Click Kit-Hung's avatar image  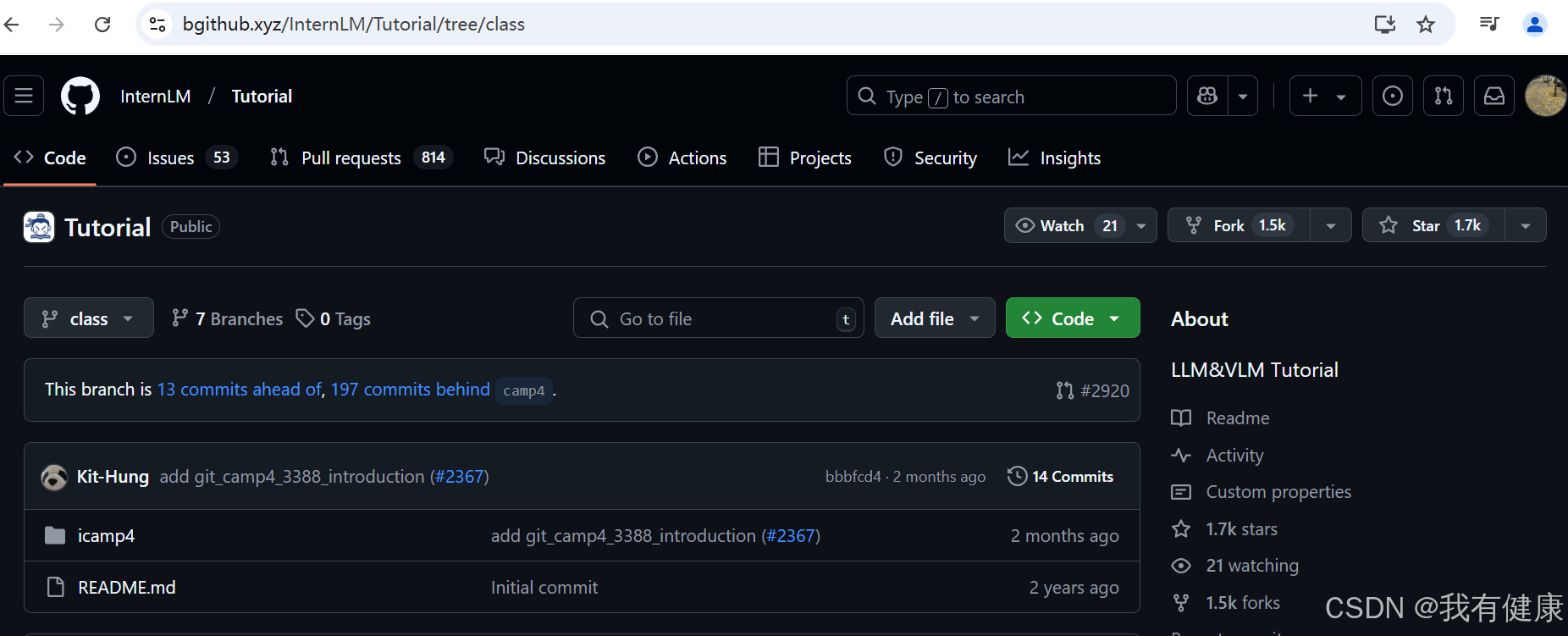pyautogui.click(x=54, y=477)
